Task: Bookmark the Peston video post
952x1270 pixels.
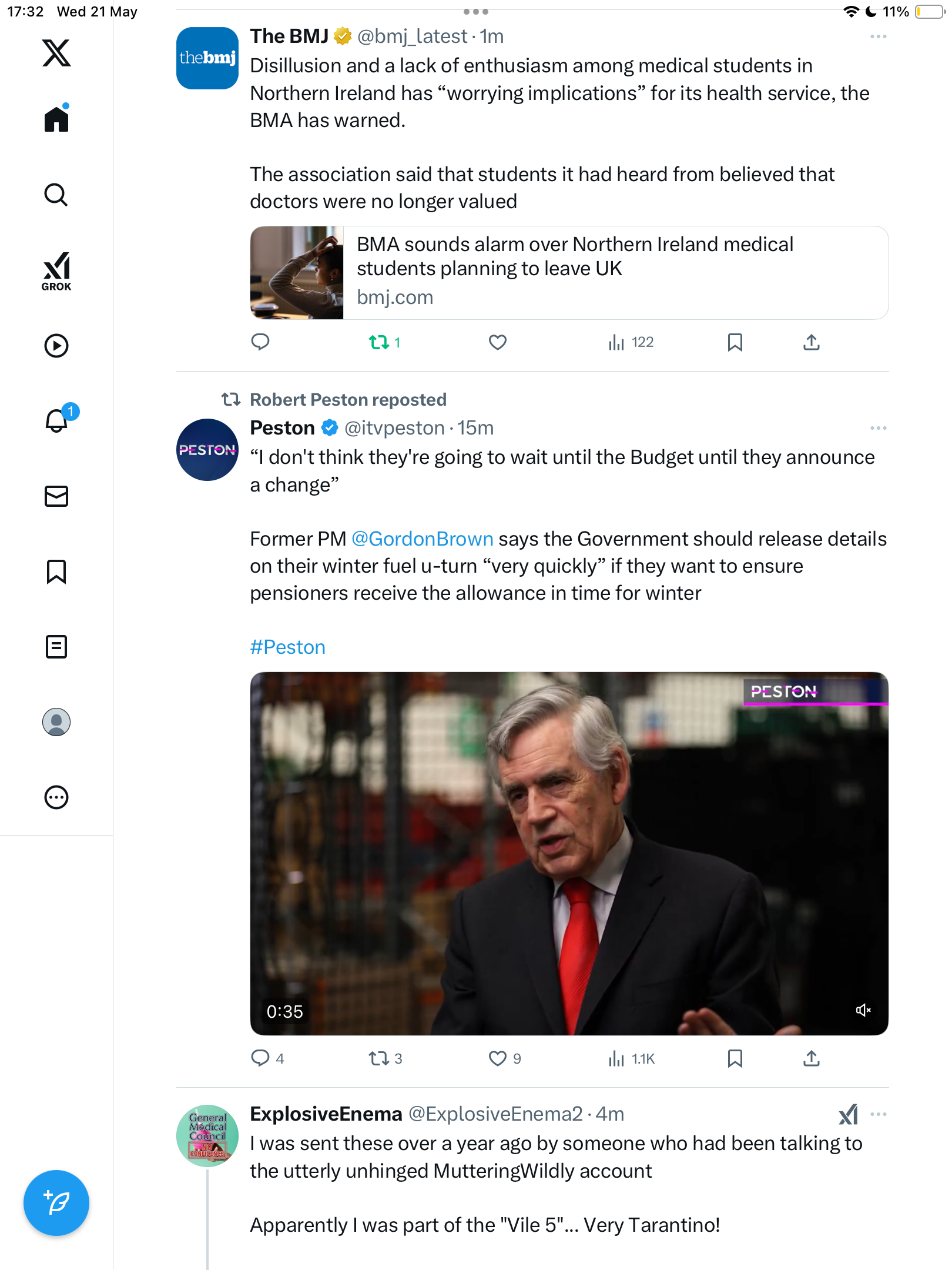Action: tap(735, 1058)
